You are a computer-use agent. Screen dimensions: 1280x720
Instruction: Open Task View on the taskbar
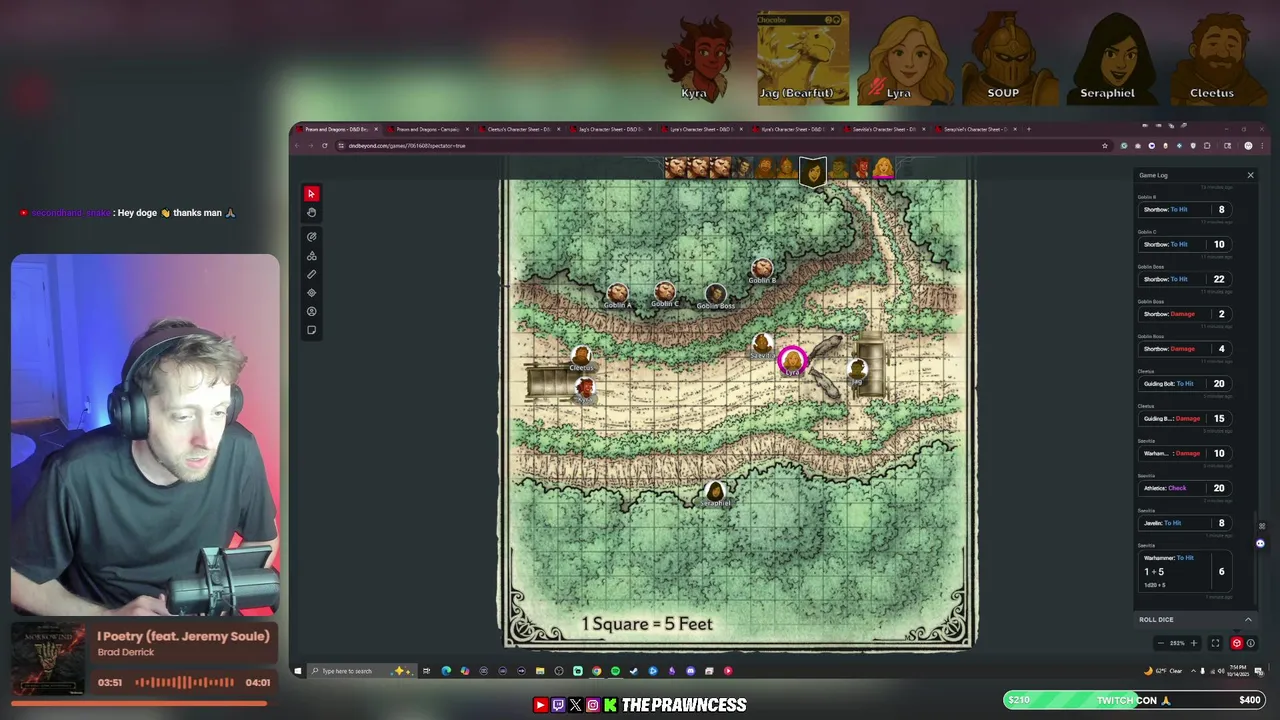click(427, 671)
